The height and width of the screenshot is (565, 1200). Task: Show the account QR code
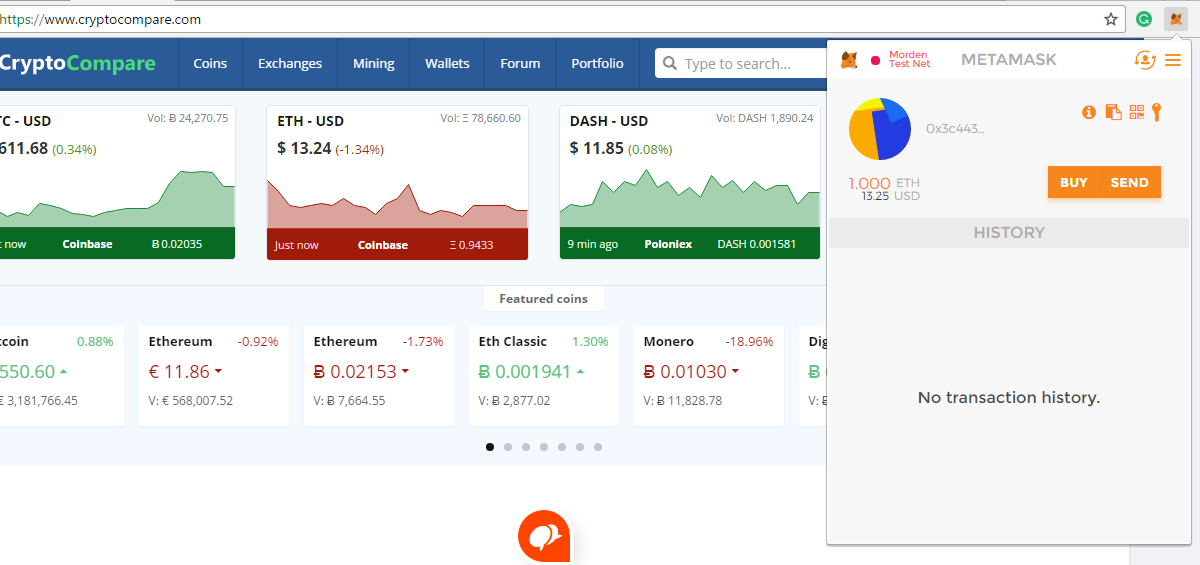tap(1136, 112)
